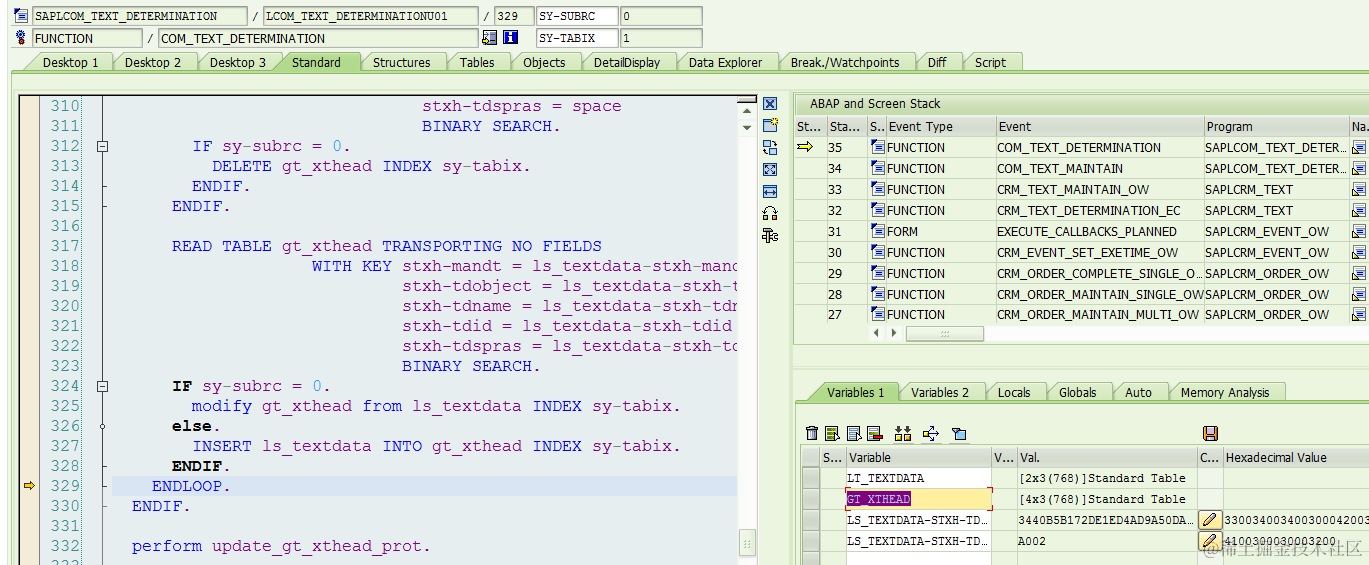Open the Script tab
1369x565 pixels.
coord(990,62)
